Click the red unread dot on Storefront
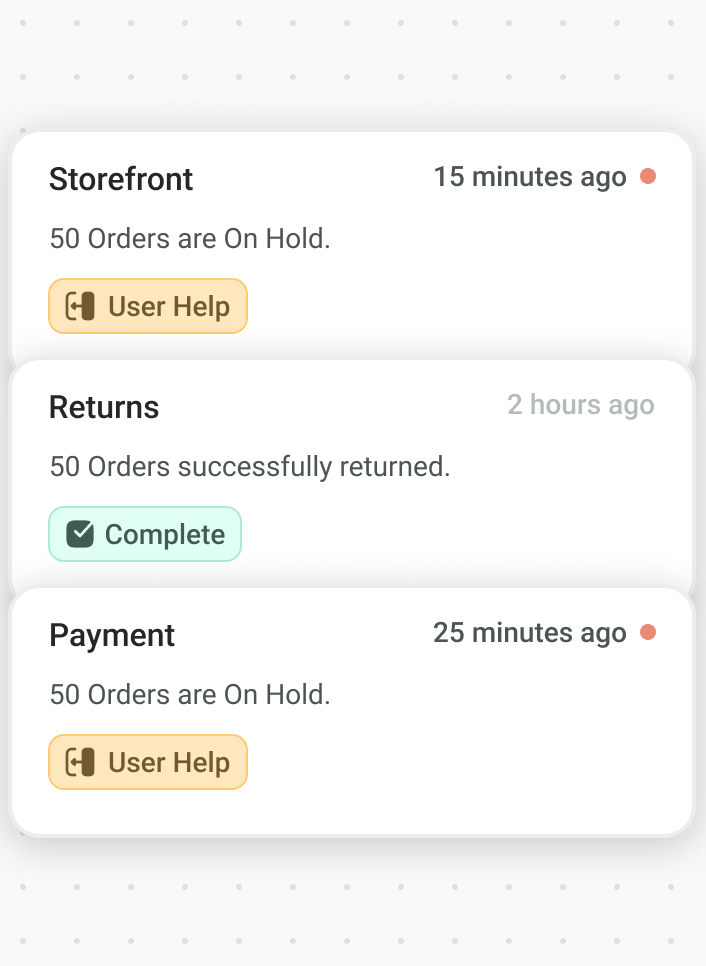 click(x=648, y=177)
